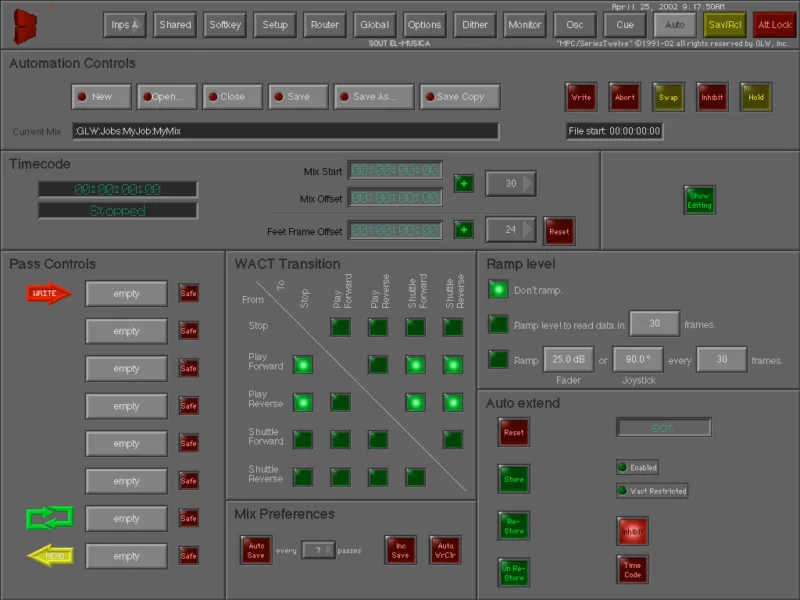Screen dimensions: 800x600
Task: Toggle WACT Play Reverse to Shuttle Forward
Action: (416, 403)
